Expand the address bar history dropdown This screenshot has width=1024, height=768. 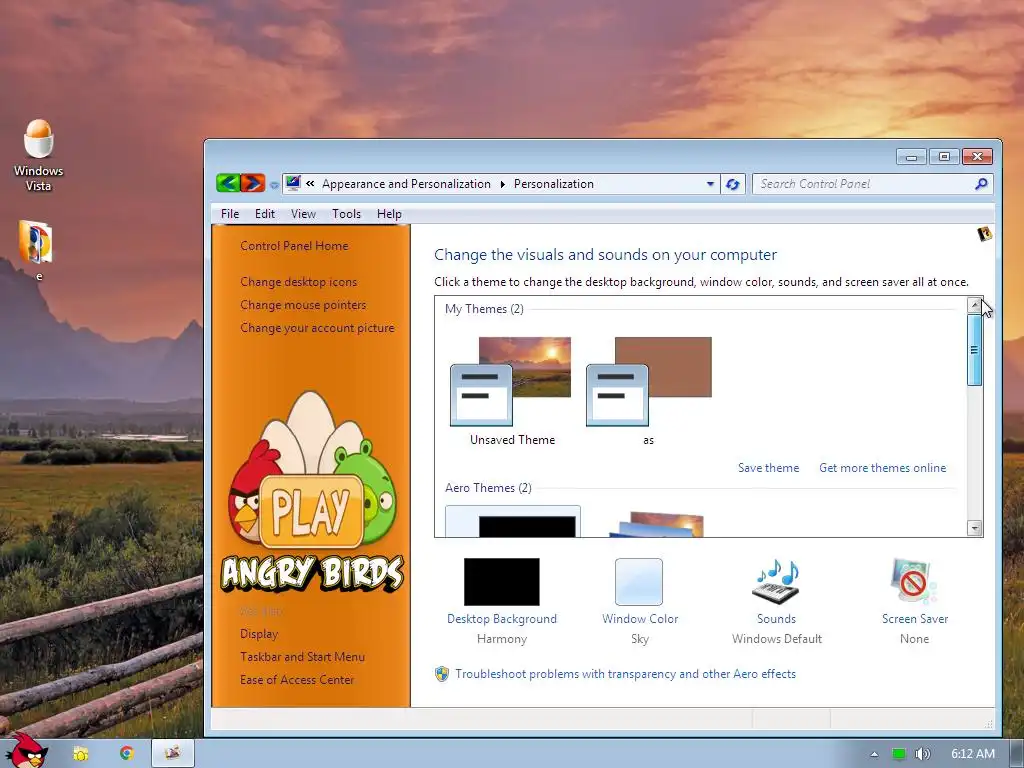(x=711, y=184)
